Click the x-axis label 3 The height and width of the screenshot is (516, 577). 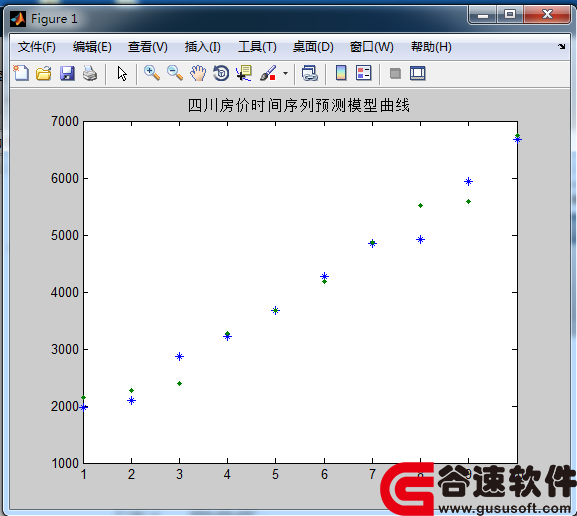(x=180, y=474)
